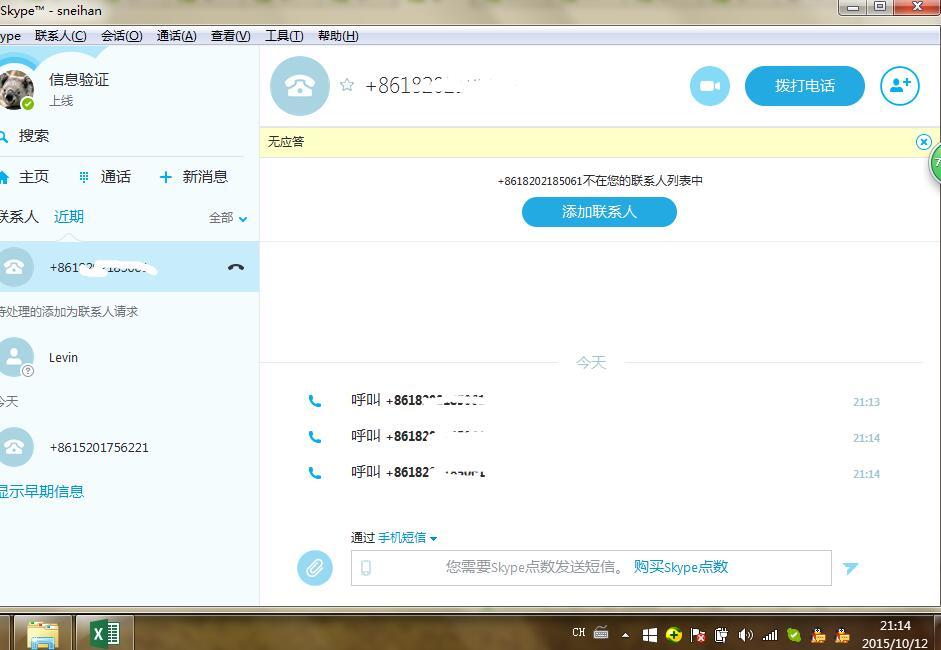Click the add-people icon at top right
This screenshot has height=650, width=941.
pos(899,86)
